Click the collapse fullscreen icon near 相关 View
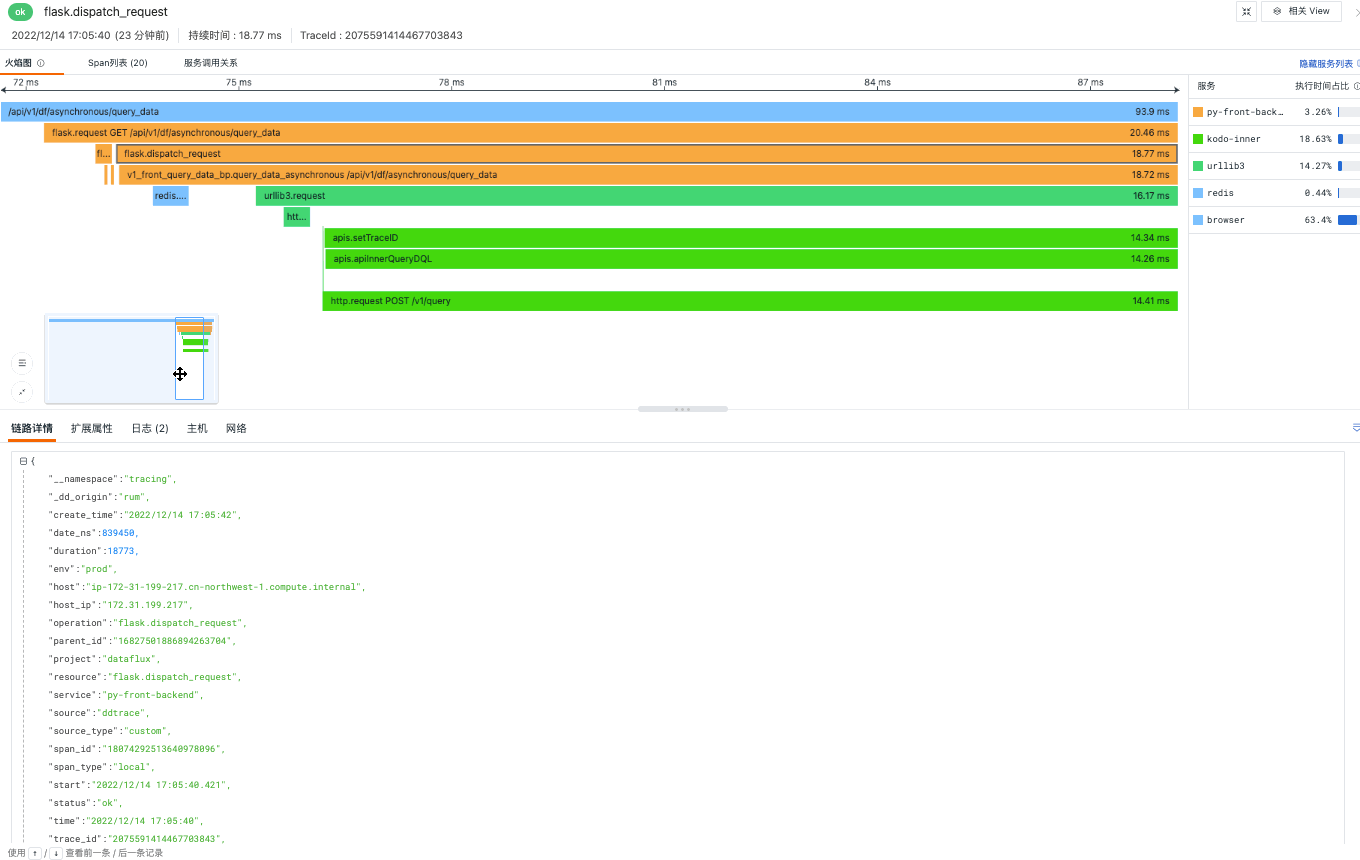 (1246, 11)
